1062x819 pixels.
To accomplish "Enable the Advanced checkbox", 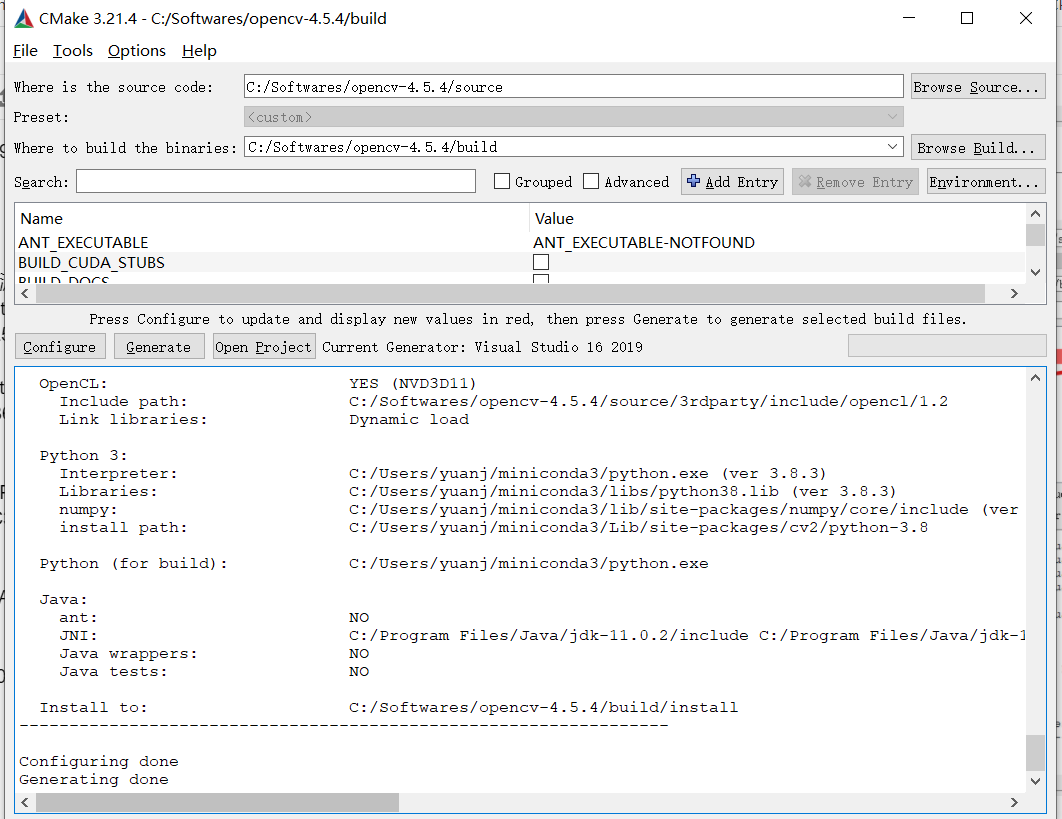I will (589, 181).
